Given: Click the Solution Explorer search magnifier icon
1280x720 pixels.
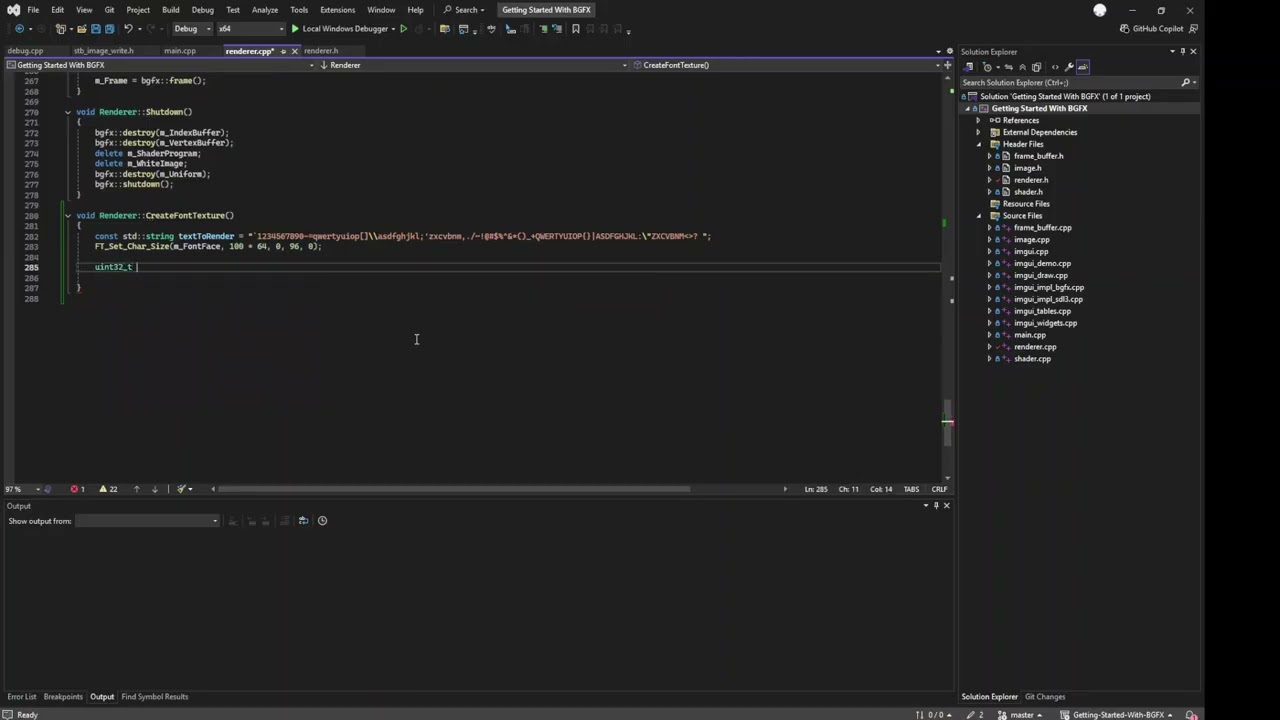Looking at the screenshot, I should click(x=1186, y=82).
